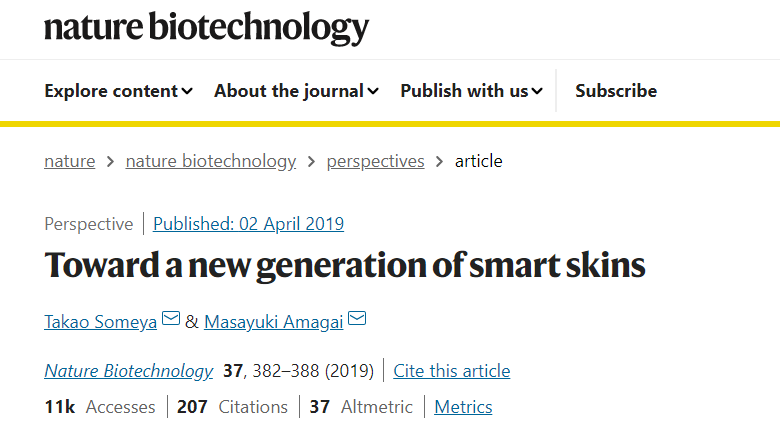Select the article title heading
Screen dimensions: 780x427
(345, 265)
